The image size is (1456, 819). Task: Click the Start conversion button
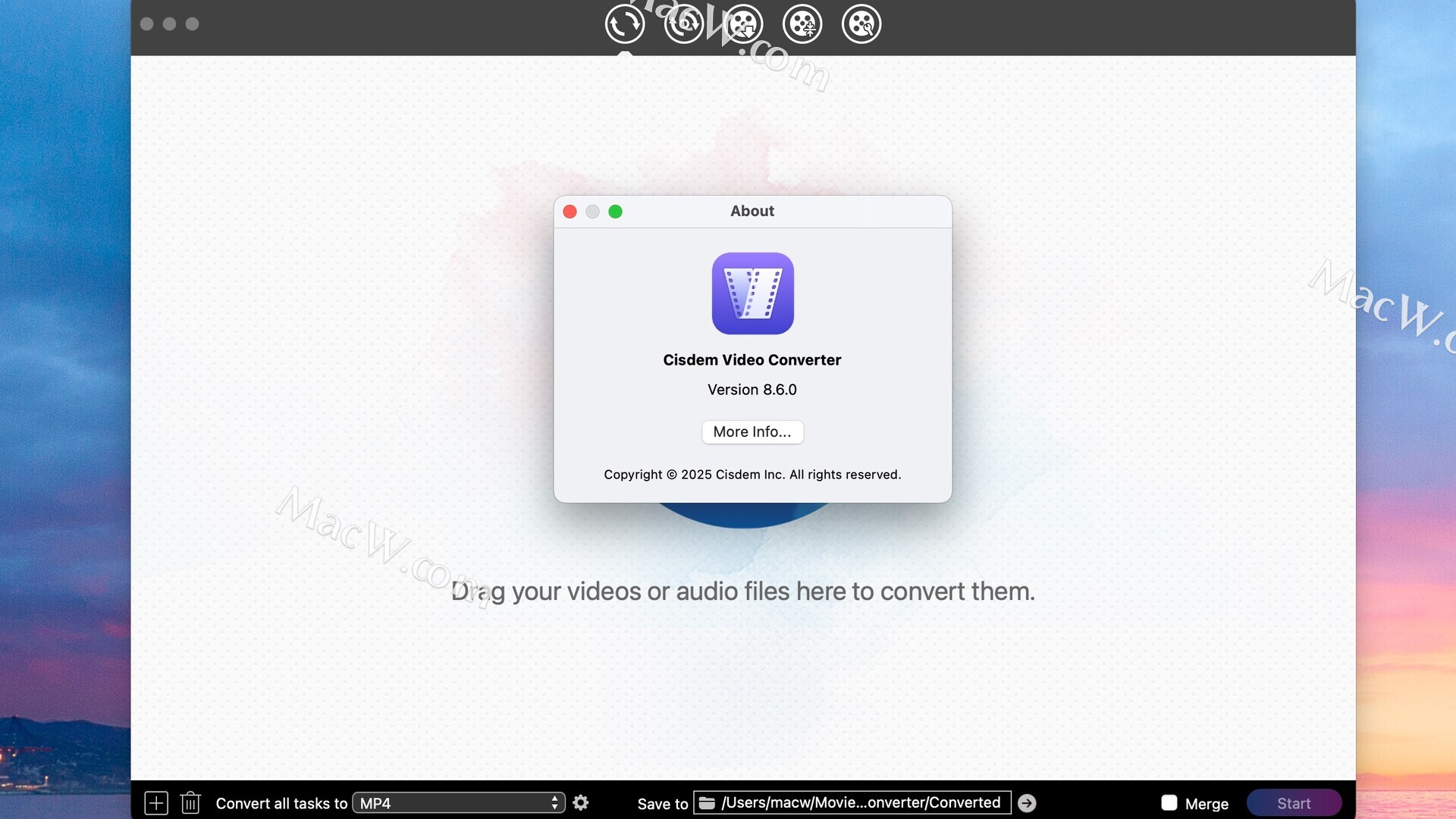pyautogui.click(x=1294, y=803)
